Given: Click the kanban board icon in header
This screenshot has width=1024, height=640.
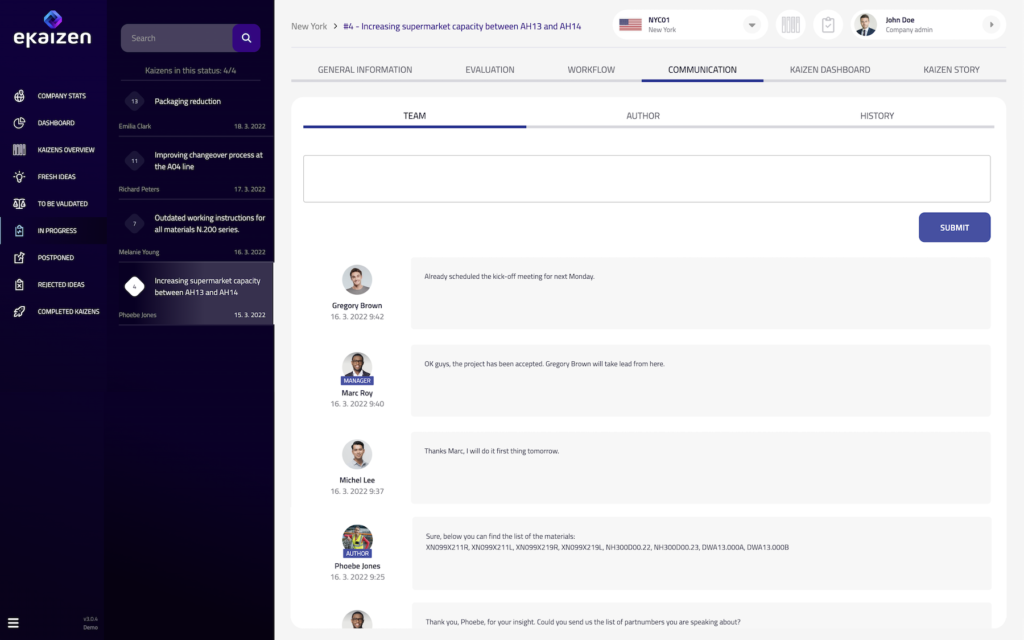Looking at the screenshot, I should [791, 25].
